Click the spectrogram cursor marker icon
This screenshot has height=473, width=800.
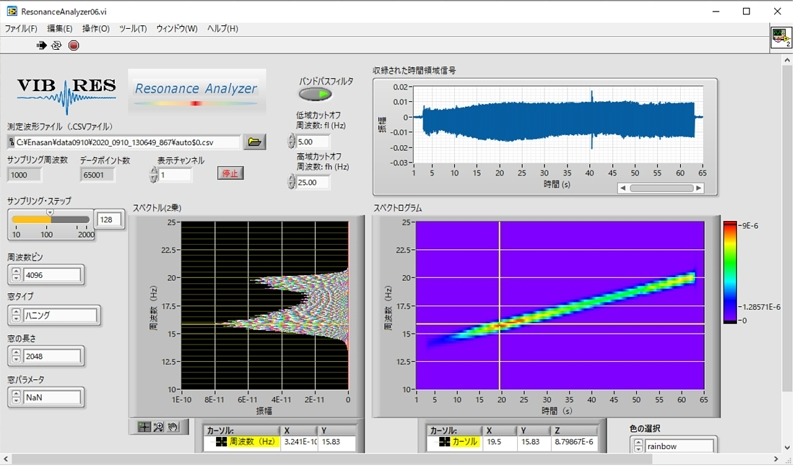(x=444, y=442)
